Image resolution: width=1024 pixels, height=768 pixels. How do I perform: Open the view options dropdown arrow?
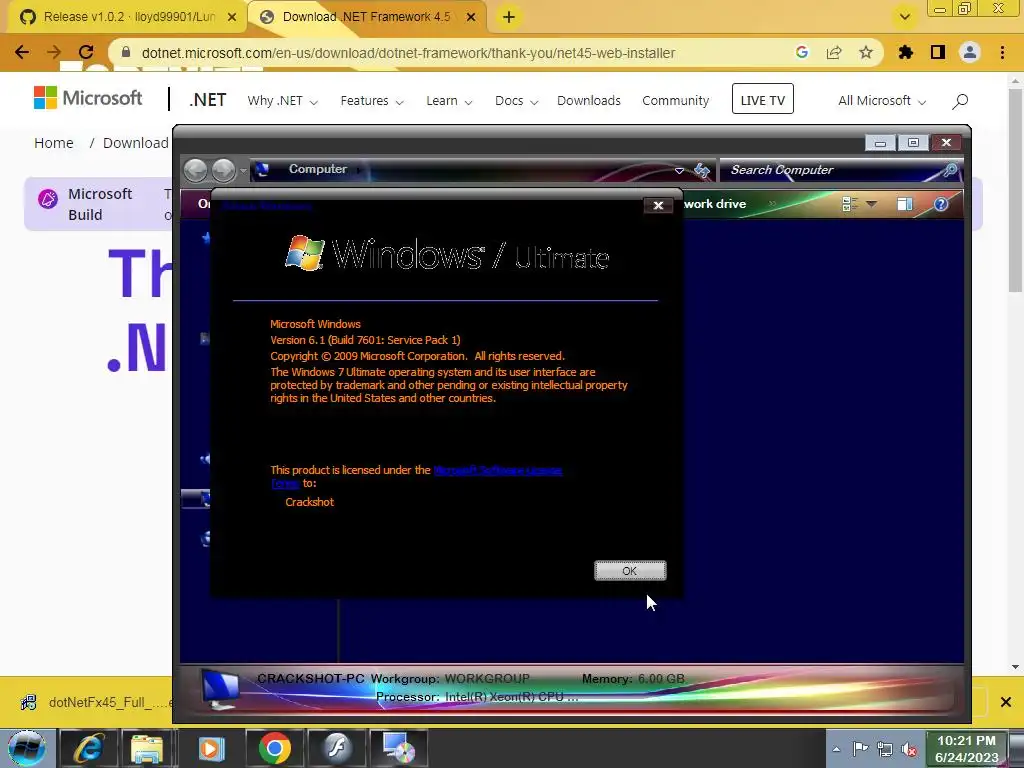coord(871,204)
